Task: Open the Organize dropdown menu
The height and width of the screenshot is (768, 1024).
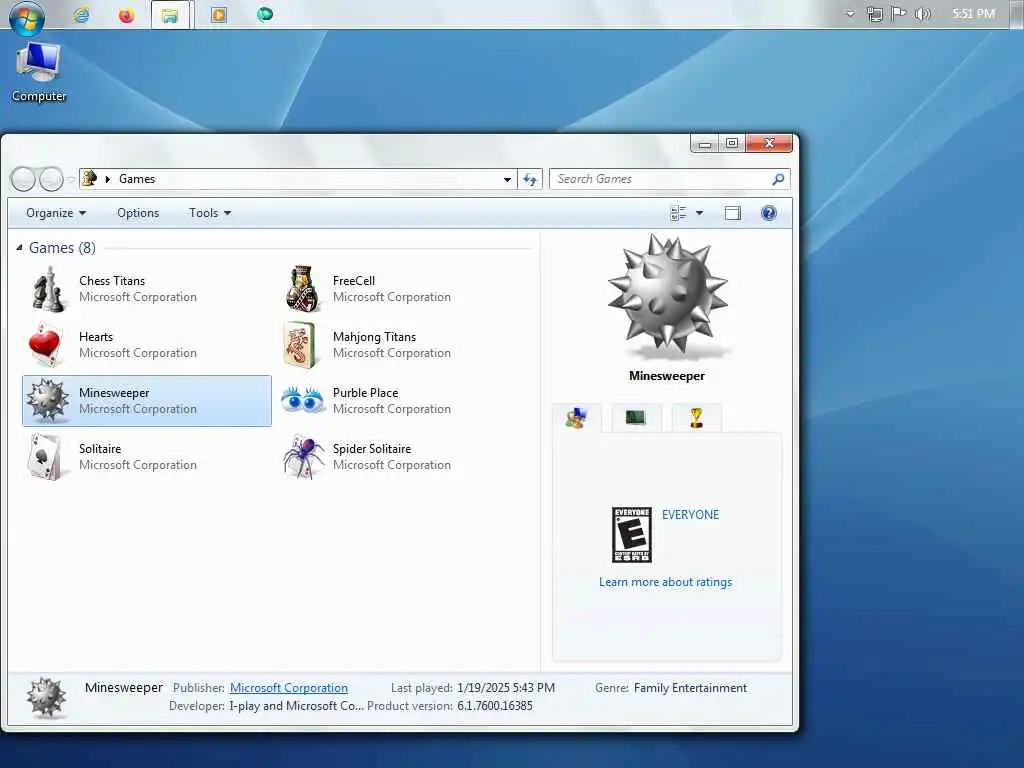Action: point(56,213)
